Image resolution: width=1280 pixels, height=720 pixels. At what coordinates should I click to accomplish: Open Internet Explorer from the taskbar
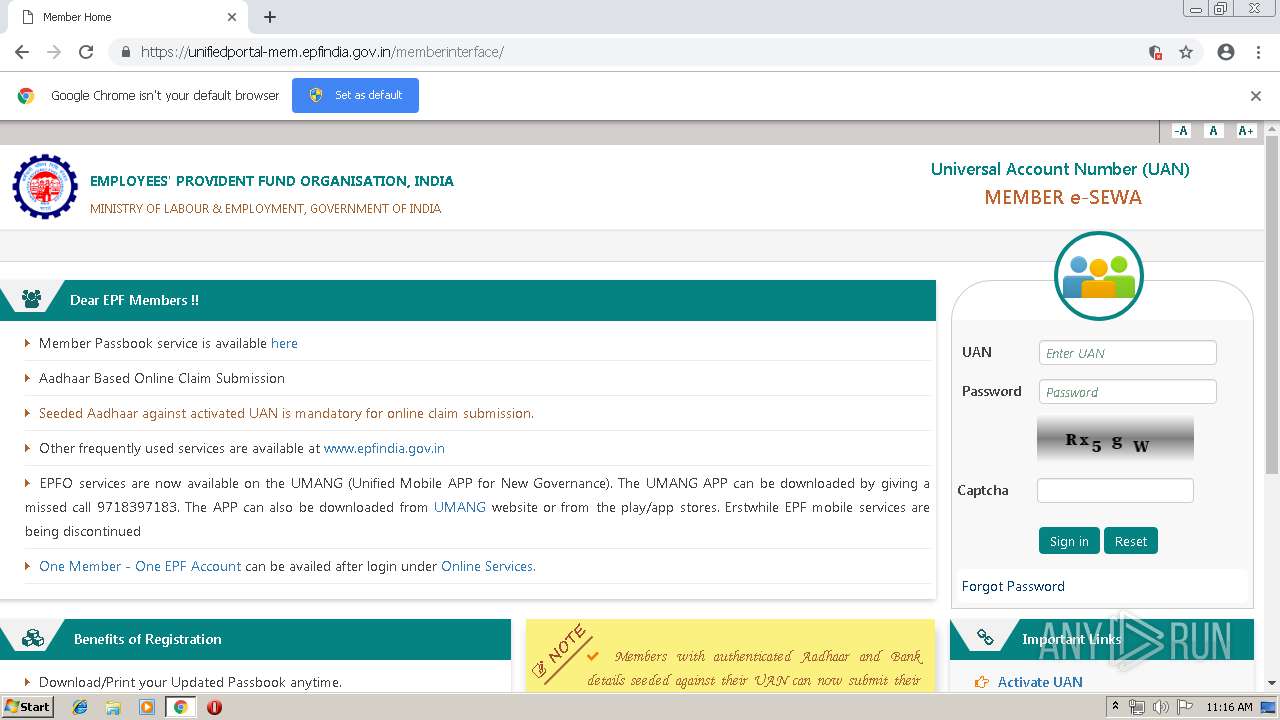[80, 707]
